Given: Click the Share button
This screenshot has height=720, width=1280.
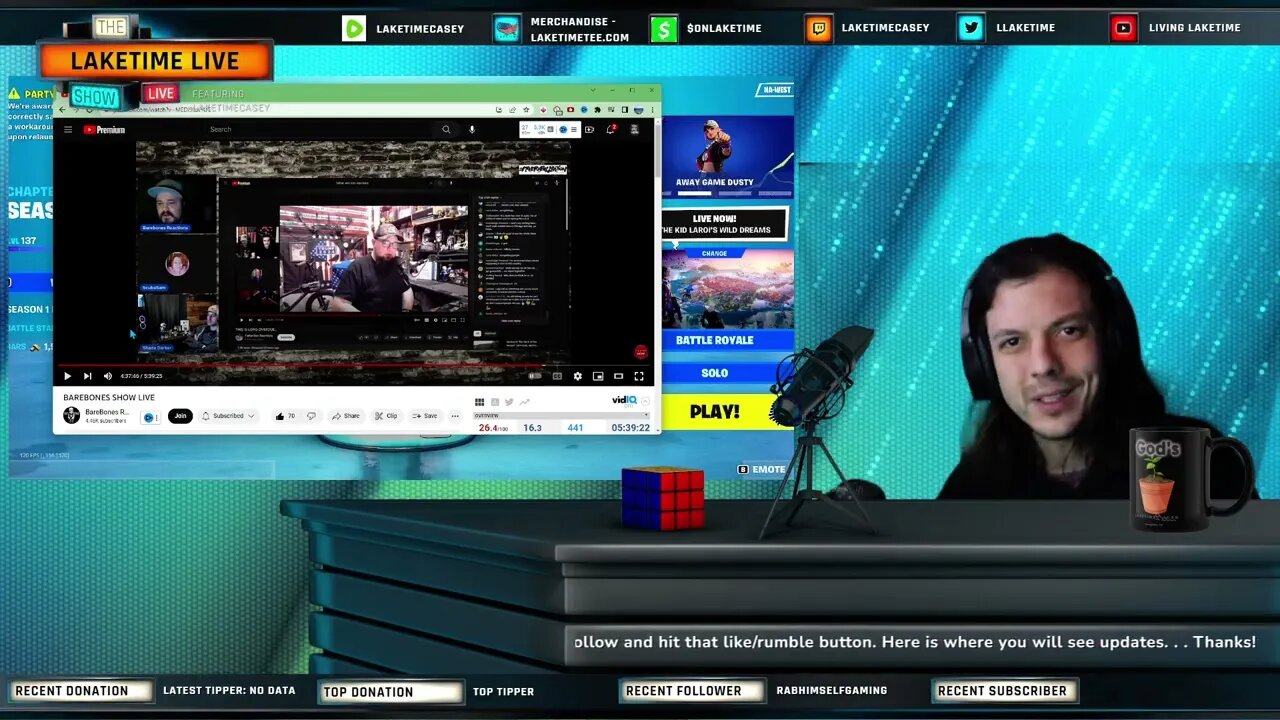Looking at the screenshot, I should [x=345, y=415].
